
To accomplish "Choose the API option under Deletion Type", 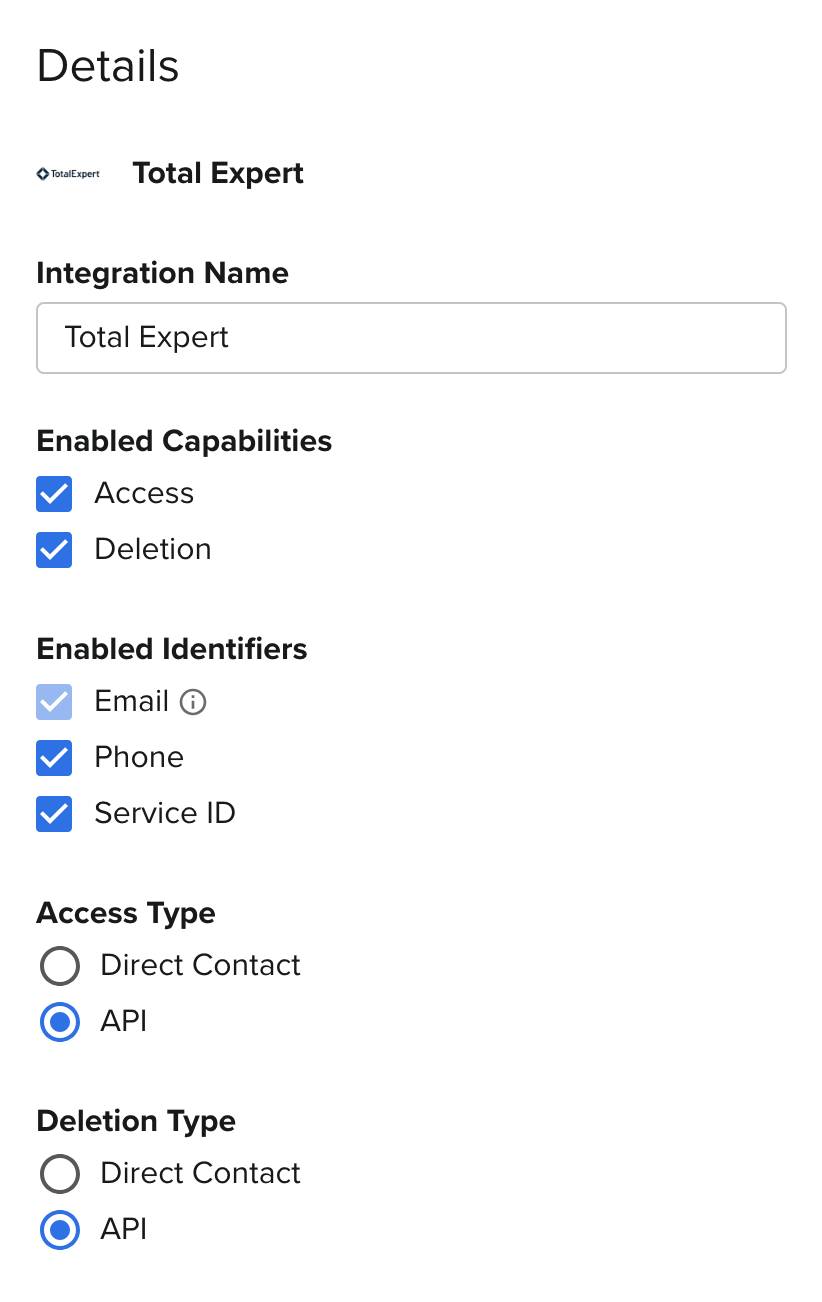I will (x=60, y=1230).
